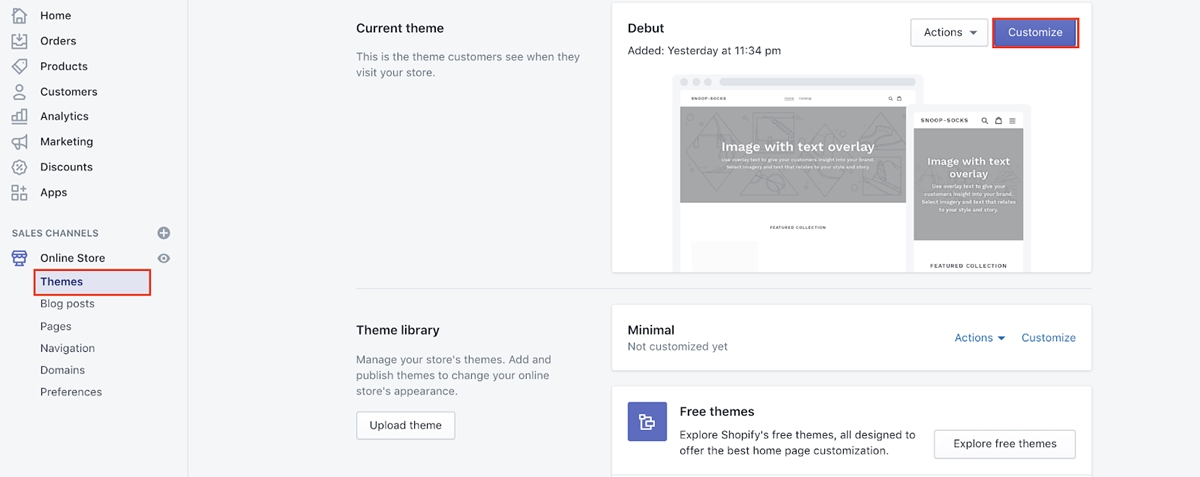The height and width of the screenshot is (477, 1200).
Task: Open Analytics bar chart icon
Action: pyautogui.click(x=19, y=116)
